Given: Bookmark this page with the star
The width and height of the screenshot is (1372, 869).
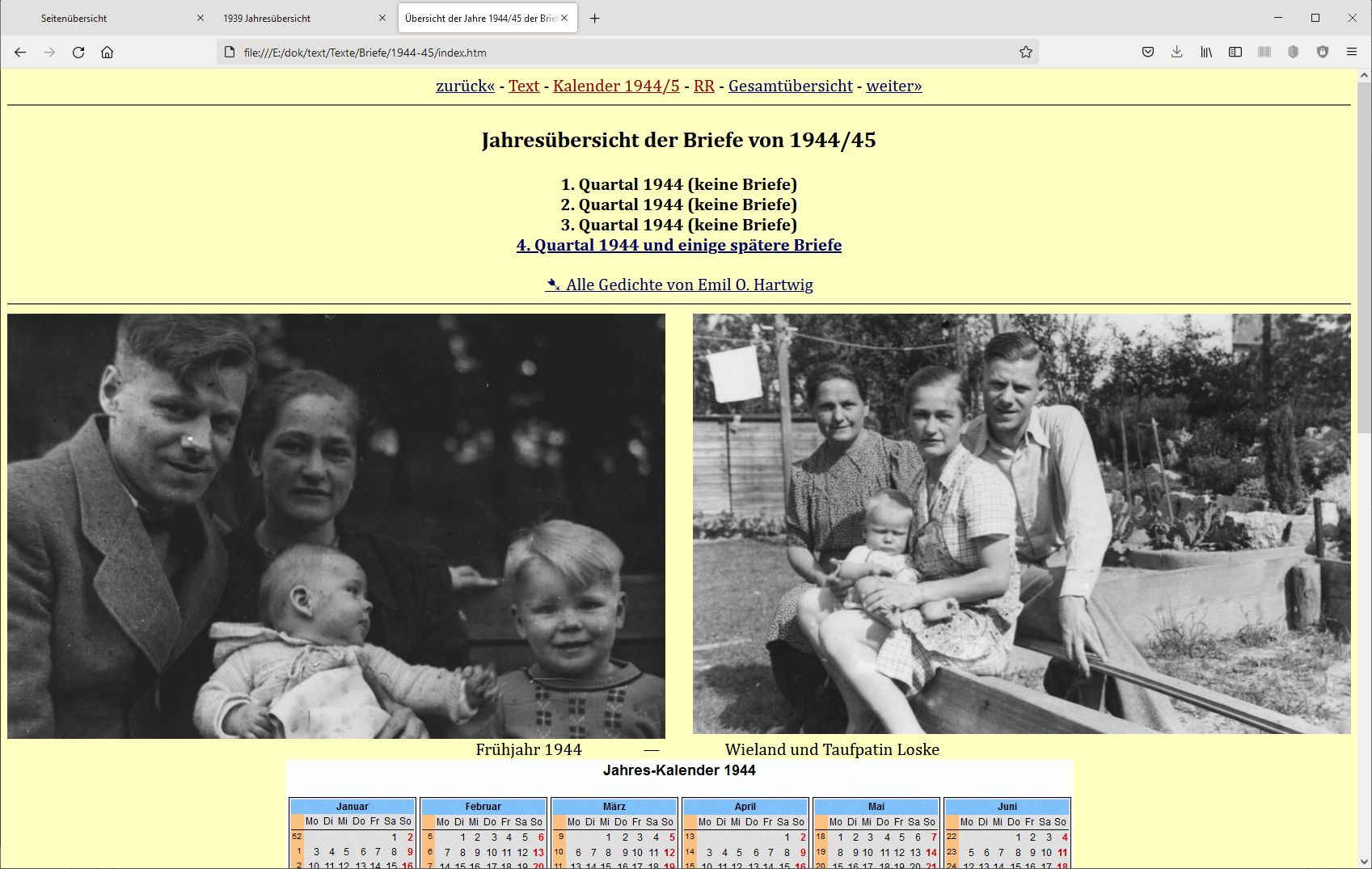Looking at the screenshot, I should pyautogui.click(x=1025, y=53).
